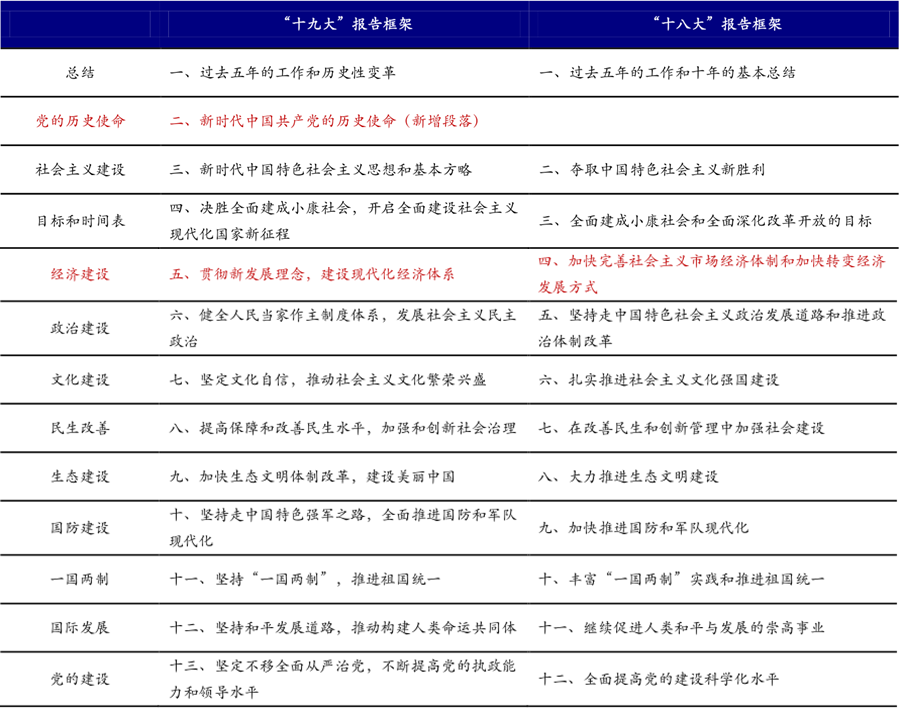Click 十二、全面提高党的建设科学化水平 cell

tap(659, 679)
